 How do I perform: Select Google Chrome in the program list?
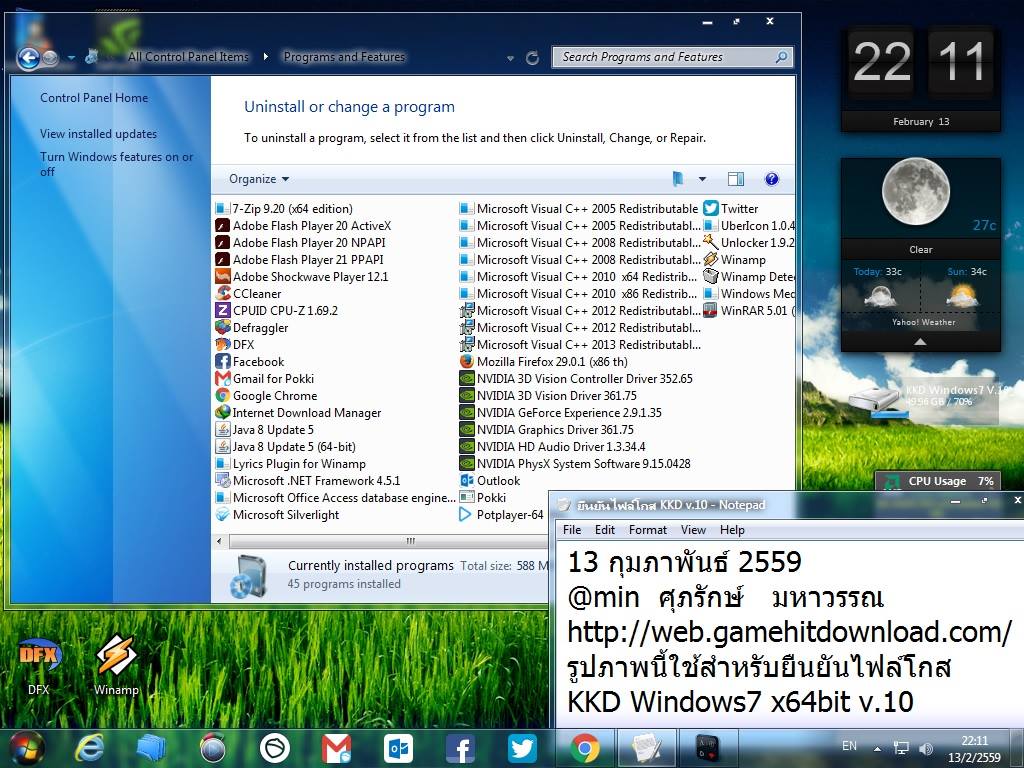coord(266,395)
